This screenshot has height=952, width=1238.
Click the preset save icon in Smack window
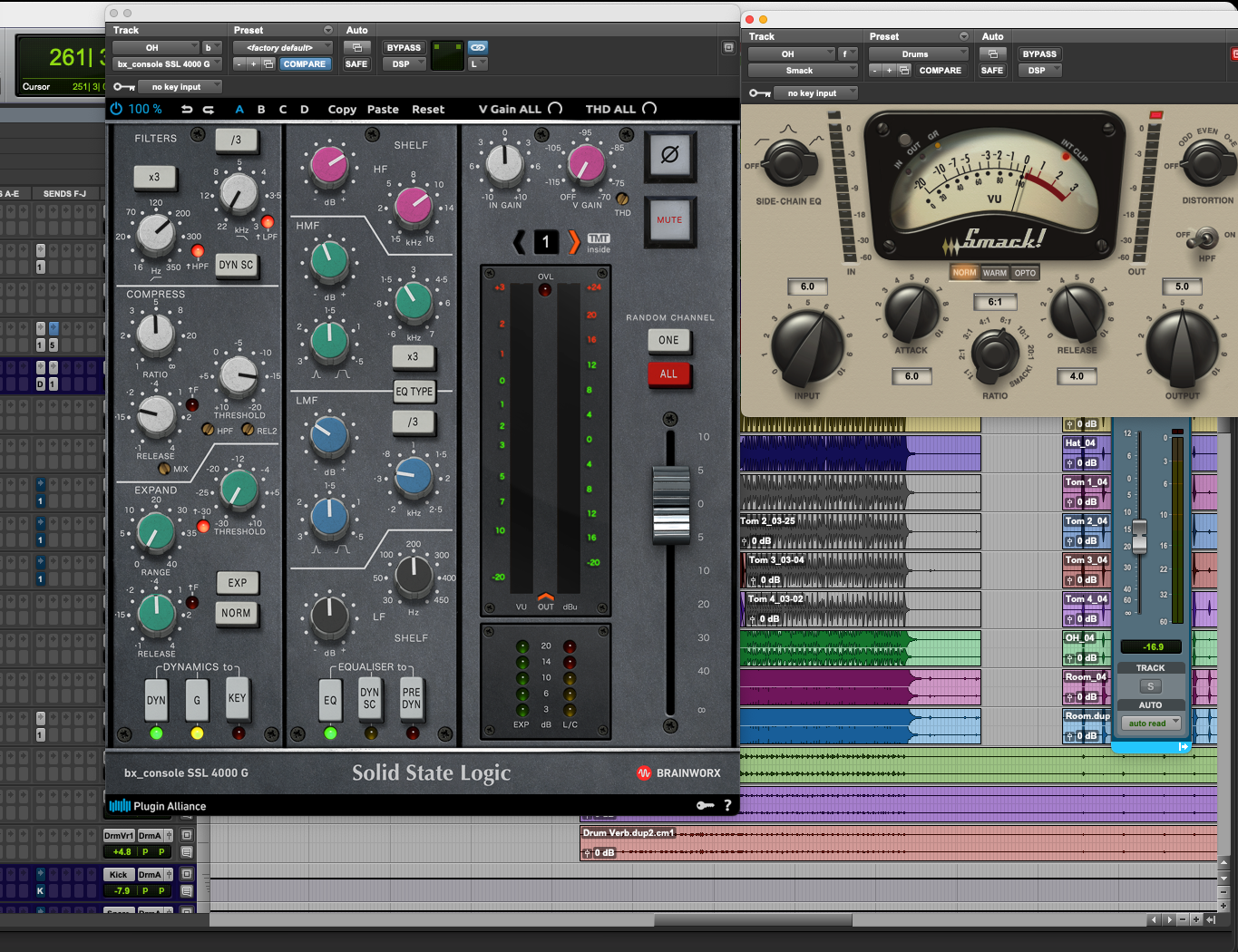pyautogui.click(x=904, y=71)
